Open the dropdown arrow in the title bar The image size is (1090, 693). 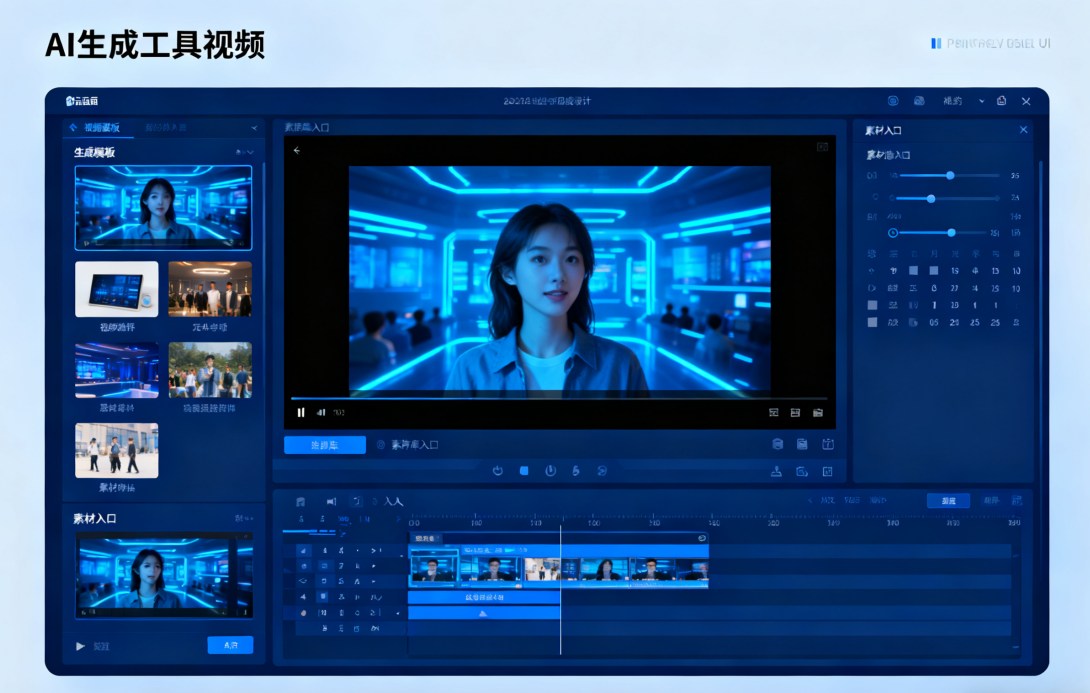(x=981, y=101)
